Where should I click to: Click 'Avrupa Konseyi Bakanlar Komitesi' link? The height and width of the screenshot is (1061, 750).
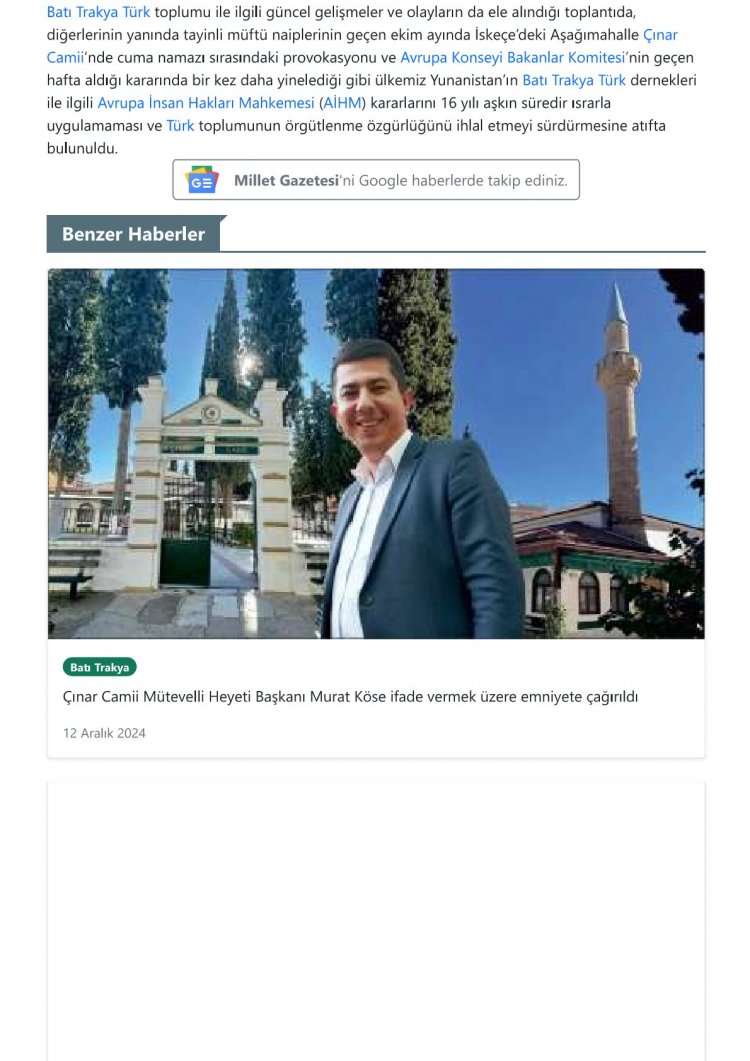pyautogui.click(x=512, y=58)
